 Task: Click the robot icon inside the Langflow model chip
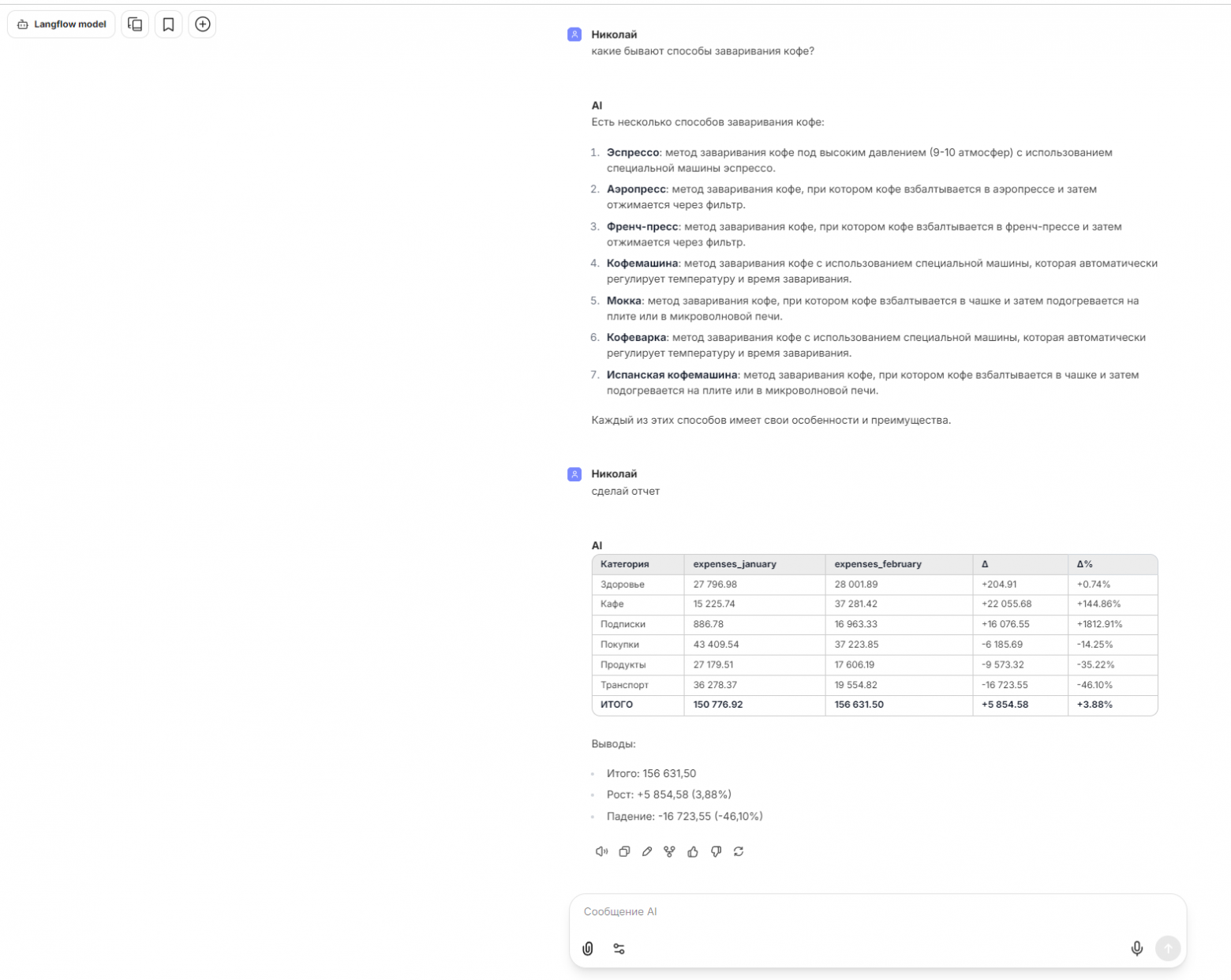[22, 24]
